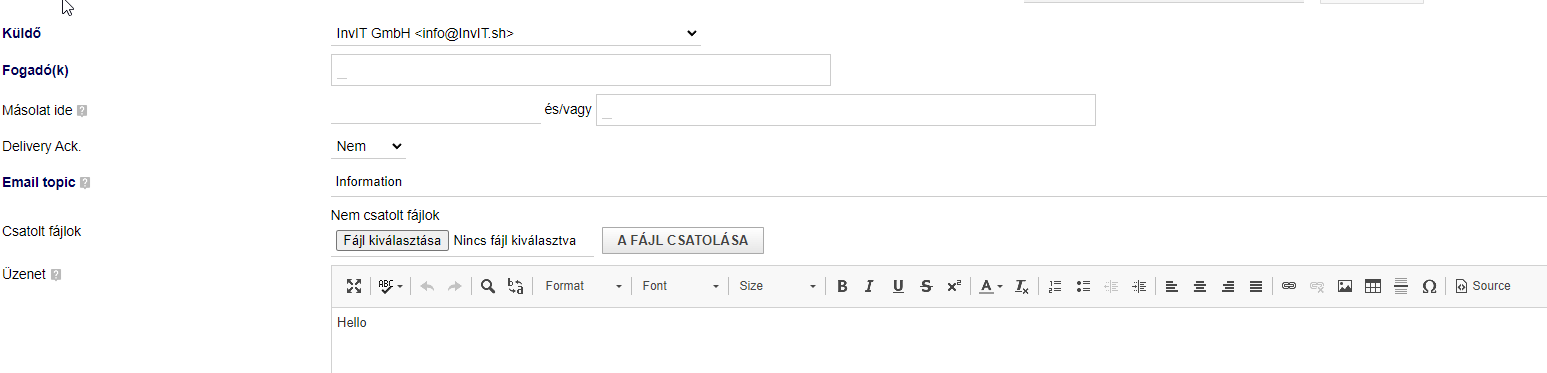Apply strikethrough to text
This screenshot has height=373, width=1547.
926,286
